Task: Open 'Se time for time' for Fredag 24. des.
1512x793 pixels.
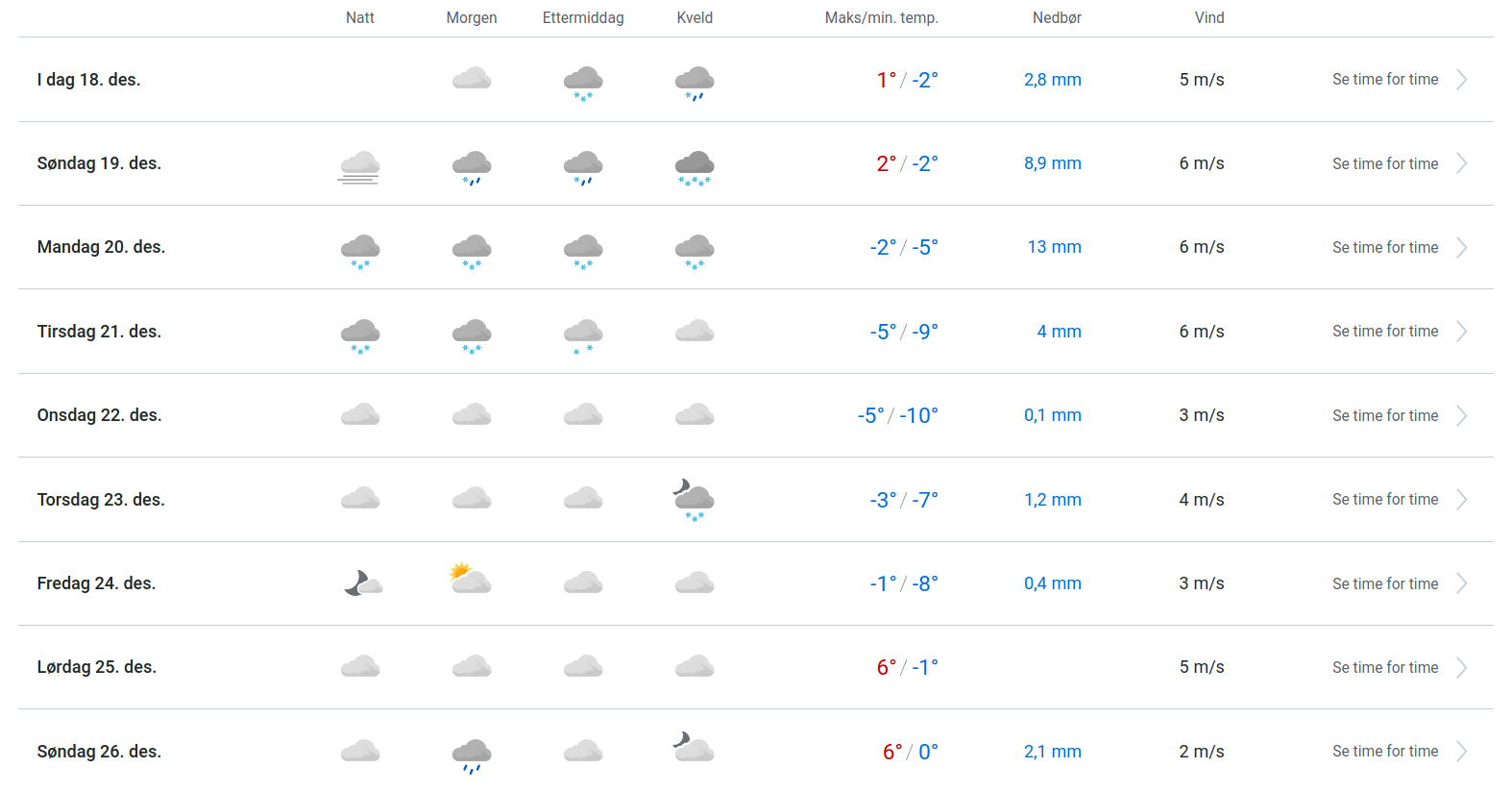Action: tap(1384, 584)
